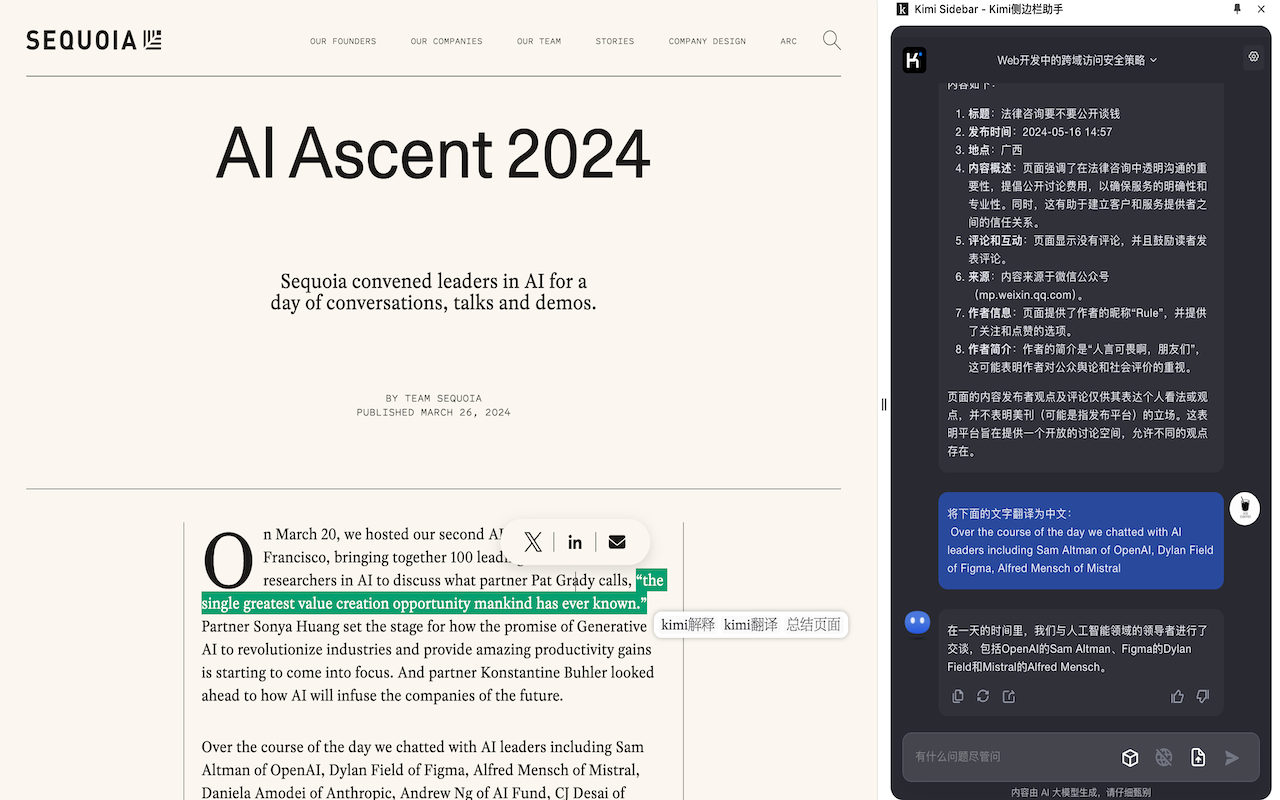Click the cube icon in the chat input

(1130, 758)
